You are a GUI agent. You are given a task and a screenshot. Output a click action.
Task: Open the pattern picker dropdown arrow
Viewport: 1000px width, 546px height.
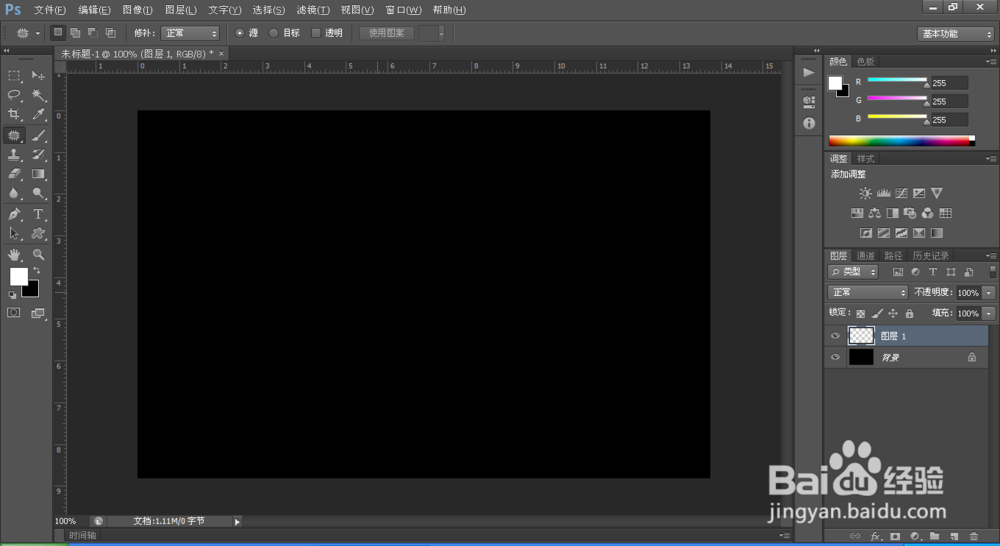click(441, 33)
